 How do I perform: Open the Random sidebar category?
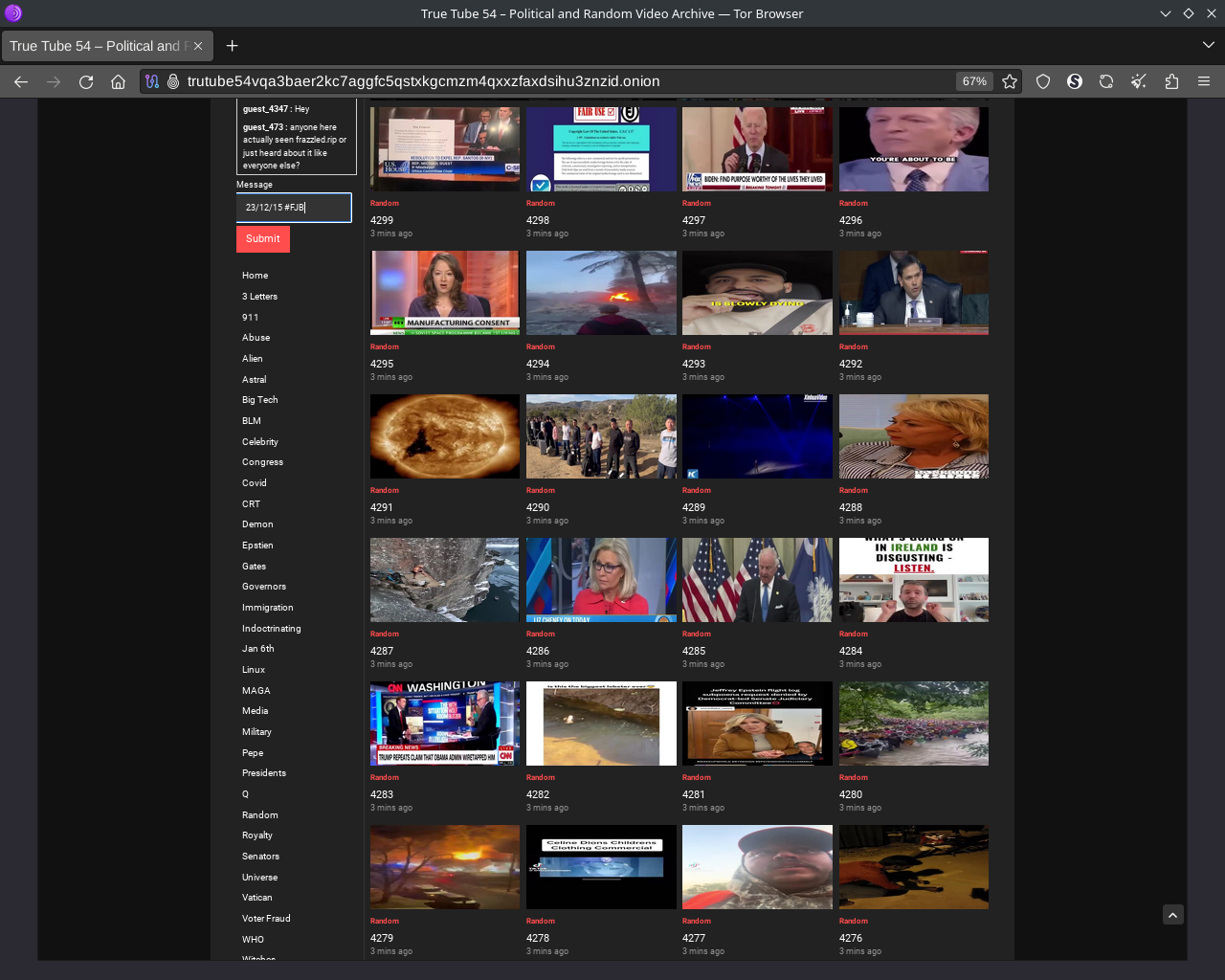point(260,815)
